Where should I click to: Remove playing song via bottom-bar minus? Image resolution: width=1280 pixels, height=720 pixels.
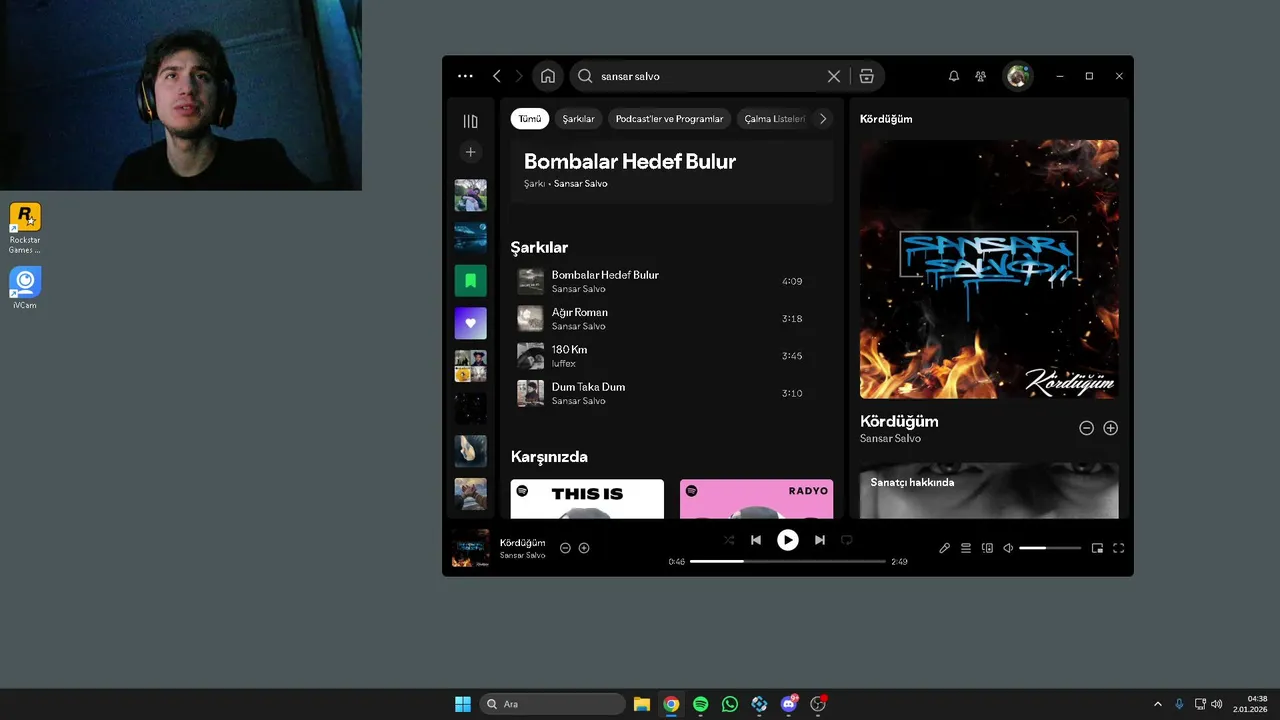[565, 548]
